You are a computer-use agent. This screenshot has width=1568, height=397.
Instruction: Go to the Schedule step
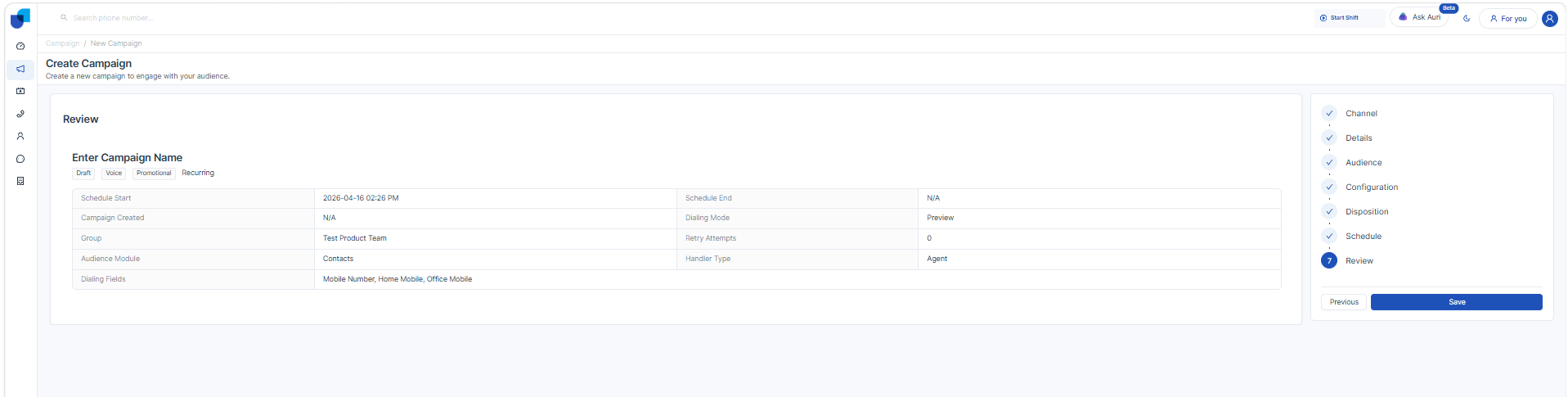1364,237
